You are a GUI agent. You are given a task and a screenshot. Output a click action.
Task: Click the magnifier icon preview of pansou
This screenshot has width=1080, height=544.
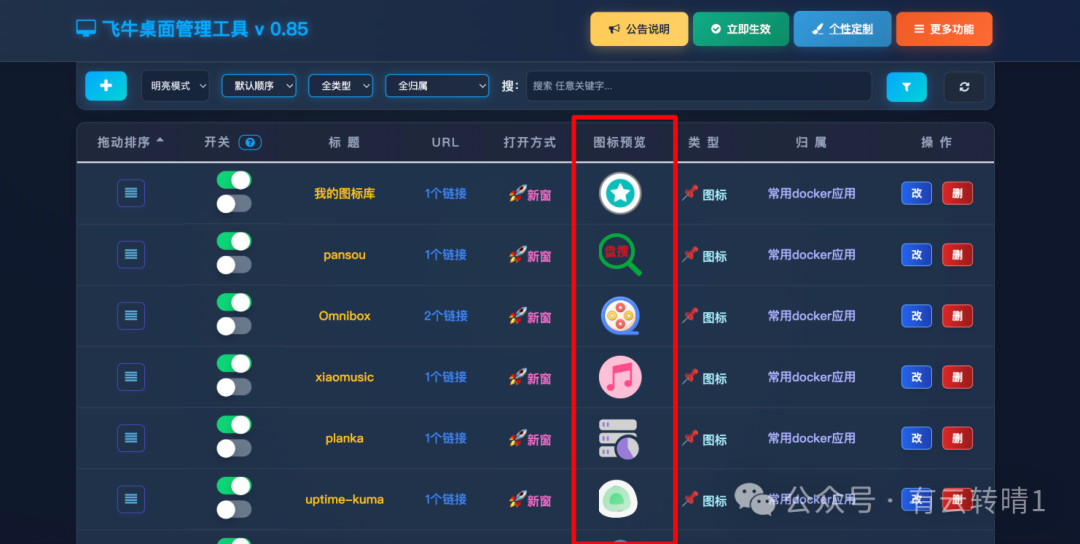point(620,255)
